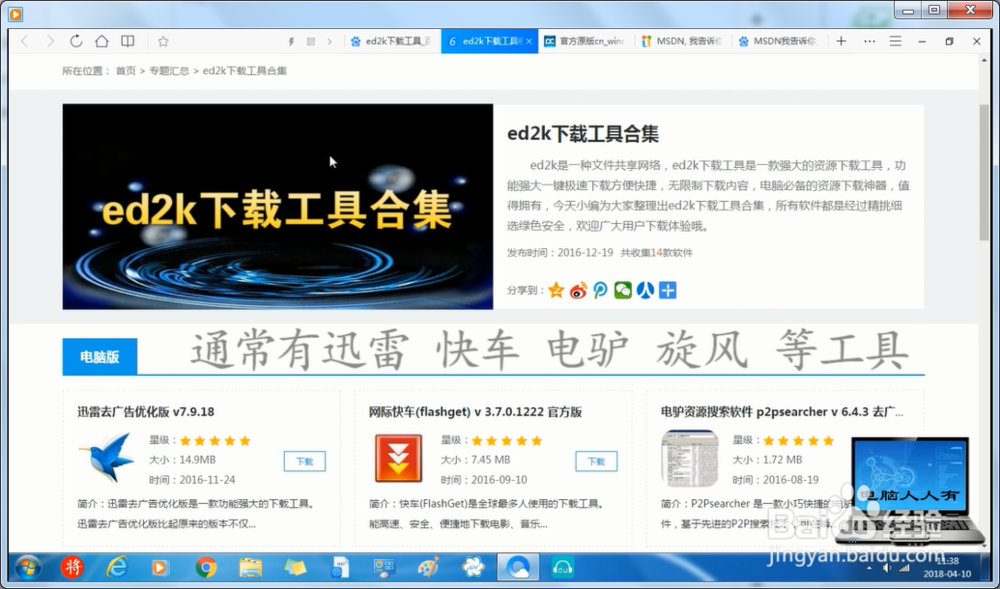Screen dimensions: 1000x589
Task: Click the browser forward arrow
Action: (x=50, y=41)
